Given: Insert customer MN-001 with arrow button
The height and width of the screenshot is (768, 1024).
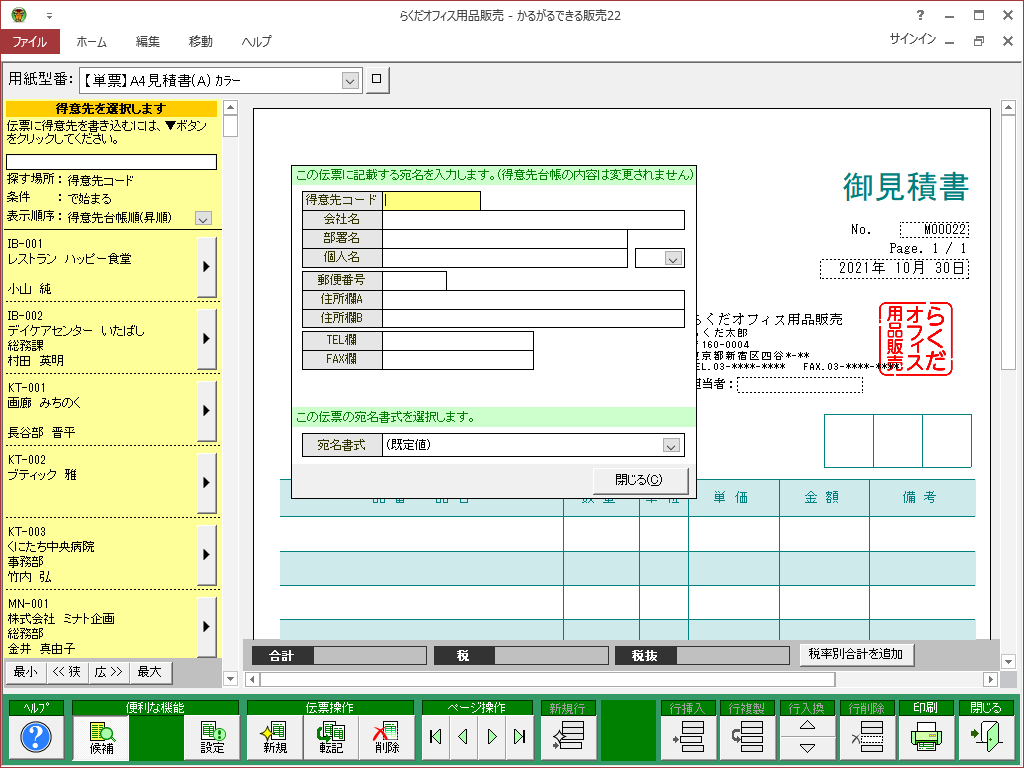Looking at the screenshot, I should 206,626.
